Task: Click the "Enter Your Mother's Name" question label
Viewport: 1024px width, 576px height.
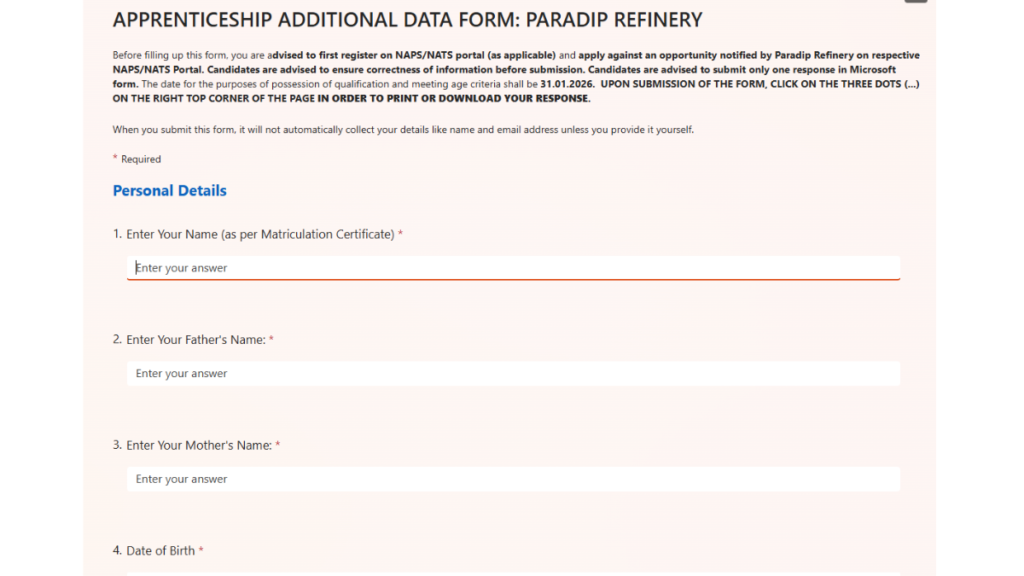Action: (198, 445)
